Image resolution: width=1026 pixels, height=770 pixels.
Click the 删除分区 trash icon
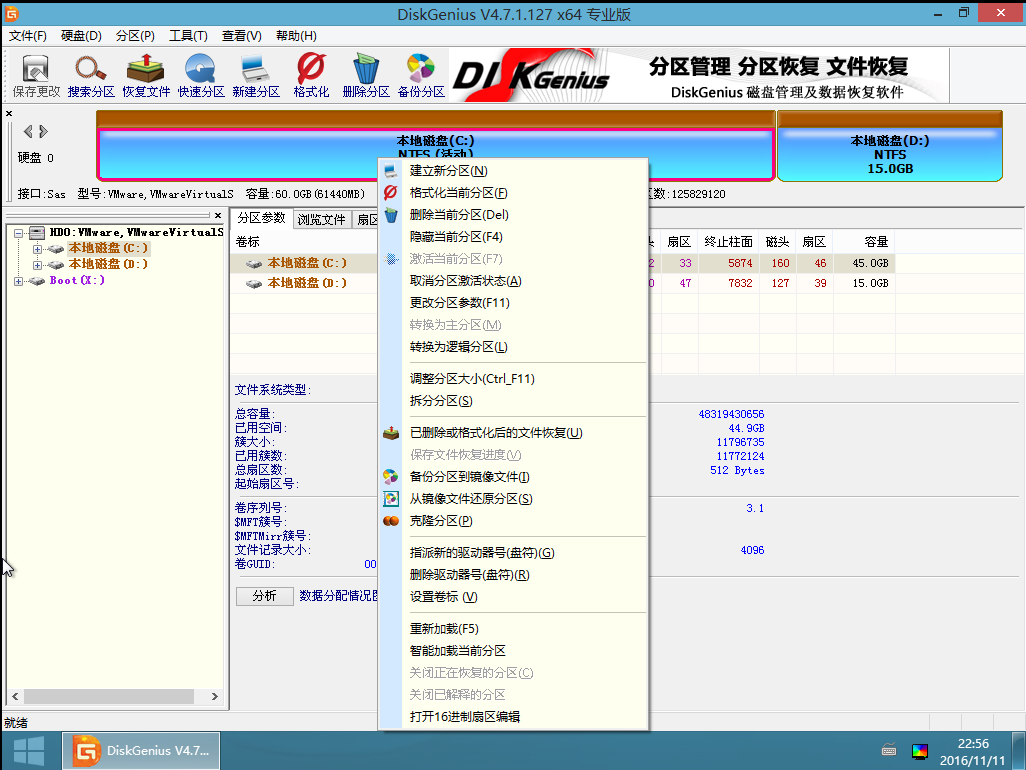366,75
